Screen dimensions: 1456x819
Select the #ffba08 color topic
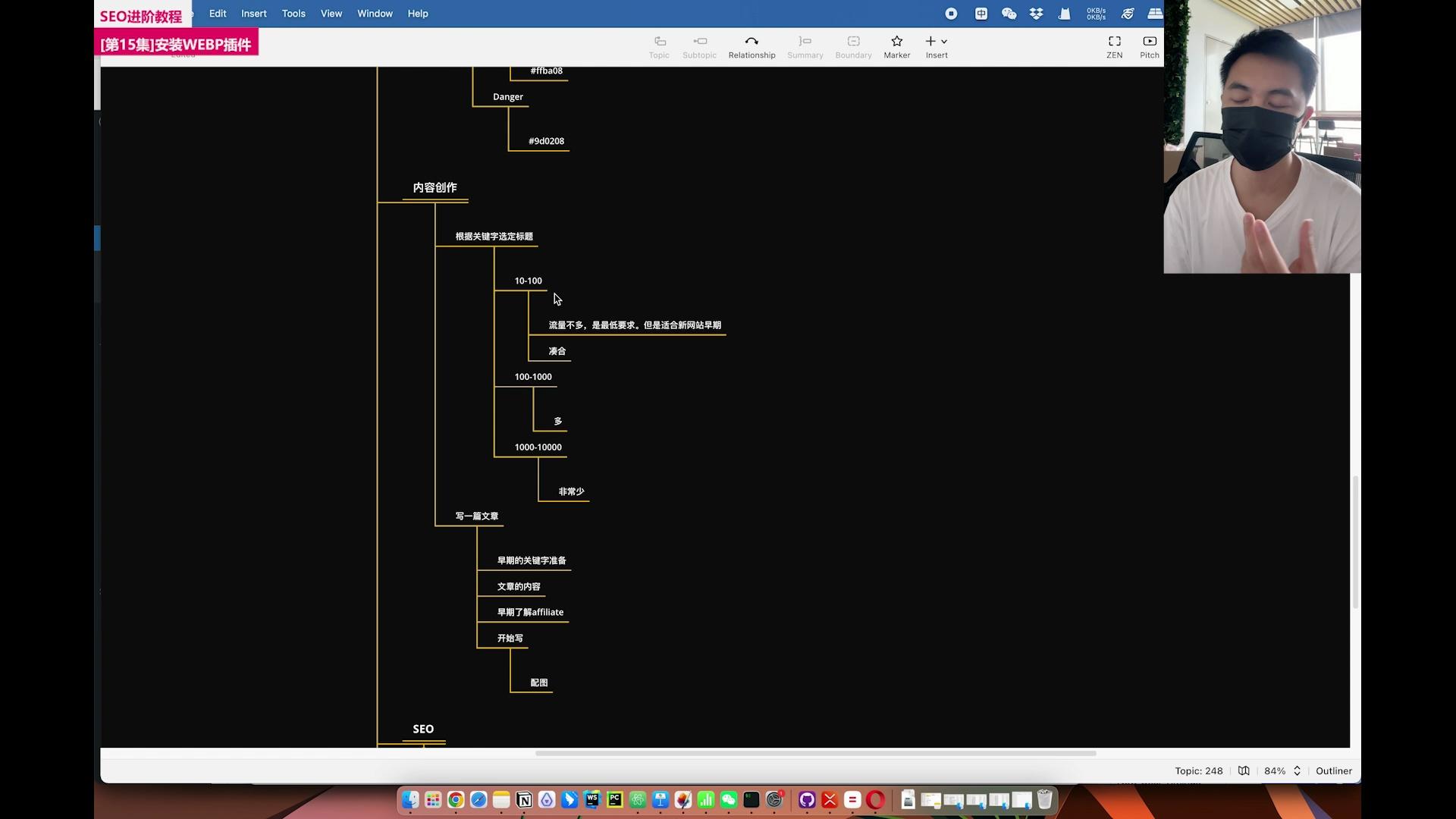[547, 71]
